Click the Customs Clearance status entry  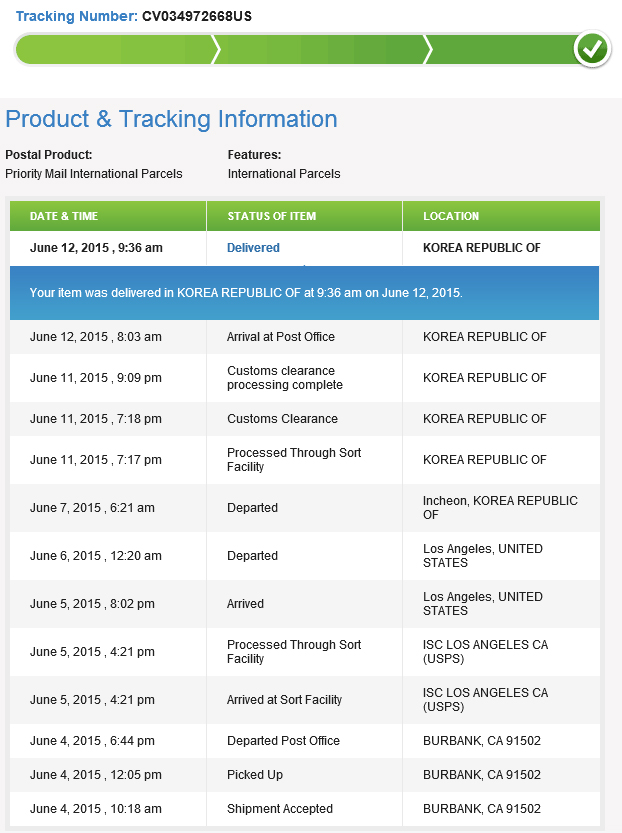click(x=282, y=419)
